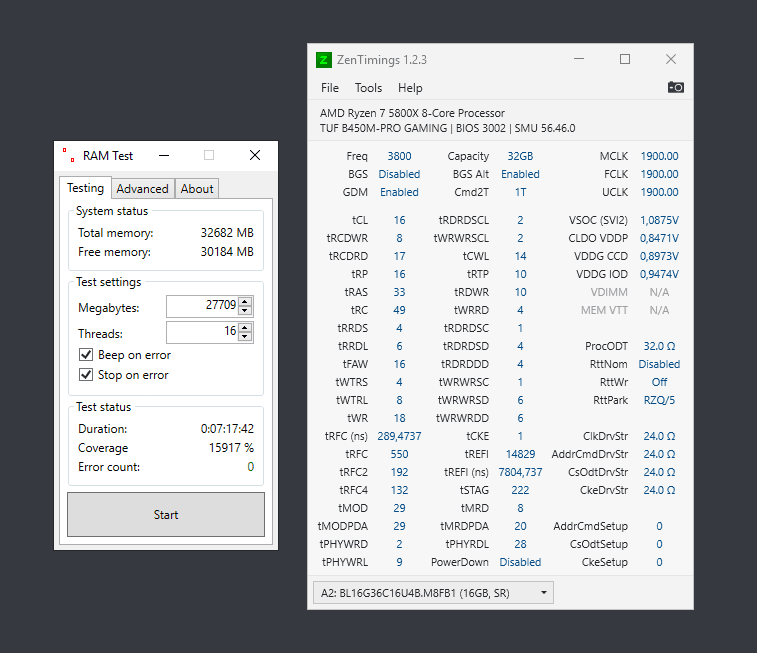Open the Help menu in ZenTimings

point(410,88)
